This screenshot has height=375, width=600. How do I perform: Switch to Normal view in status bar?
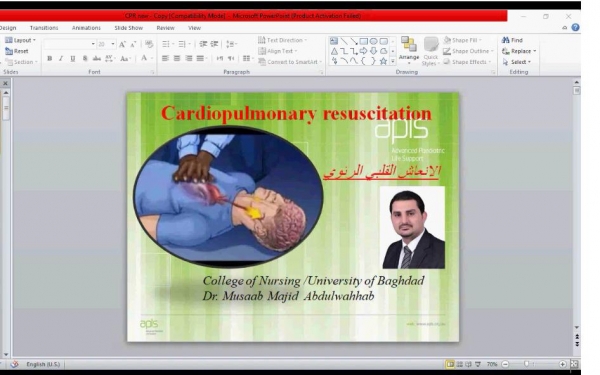tap(450, 364)
